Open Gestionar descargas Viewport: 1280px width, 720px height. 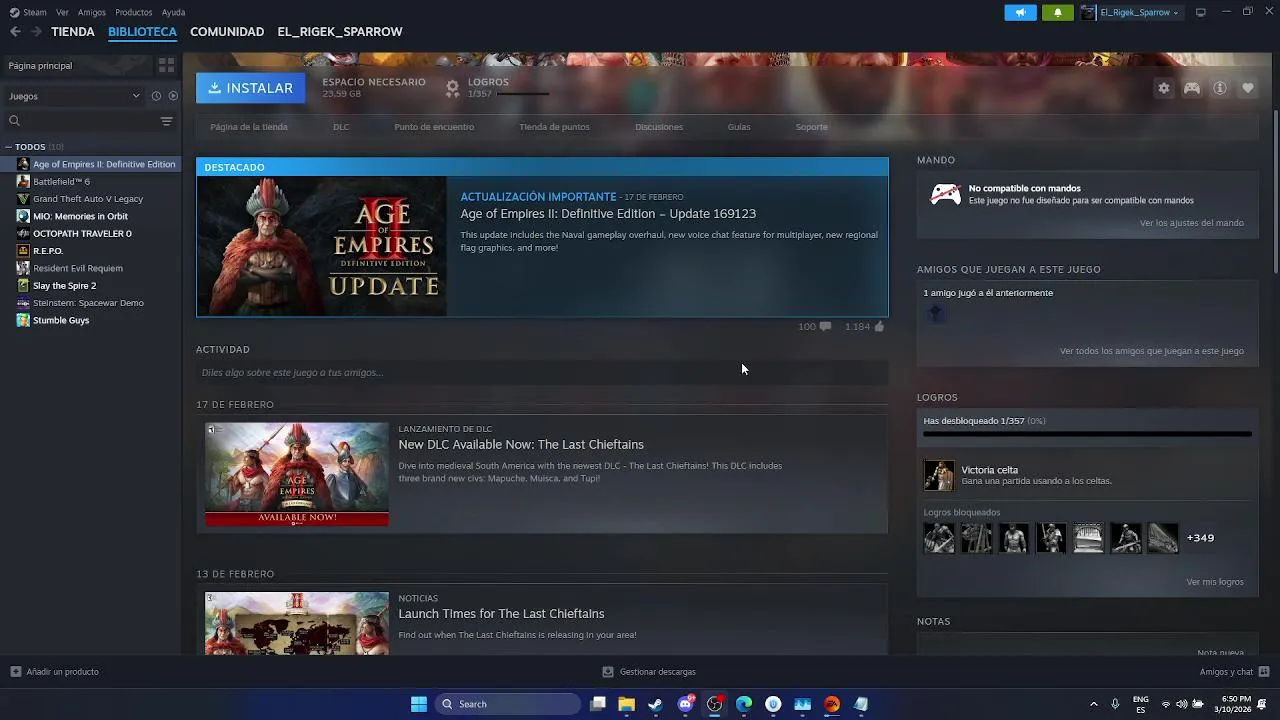point(649,672)
